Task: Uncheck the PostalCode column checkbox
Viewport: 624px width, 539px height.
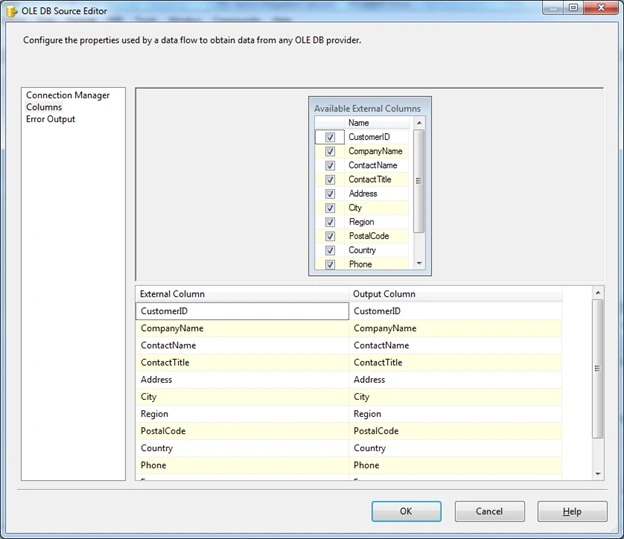Action: click(330, 236)
